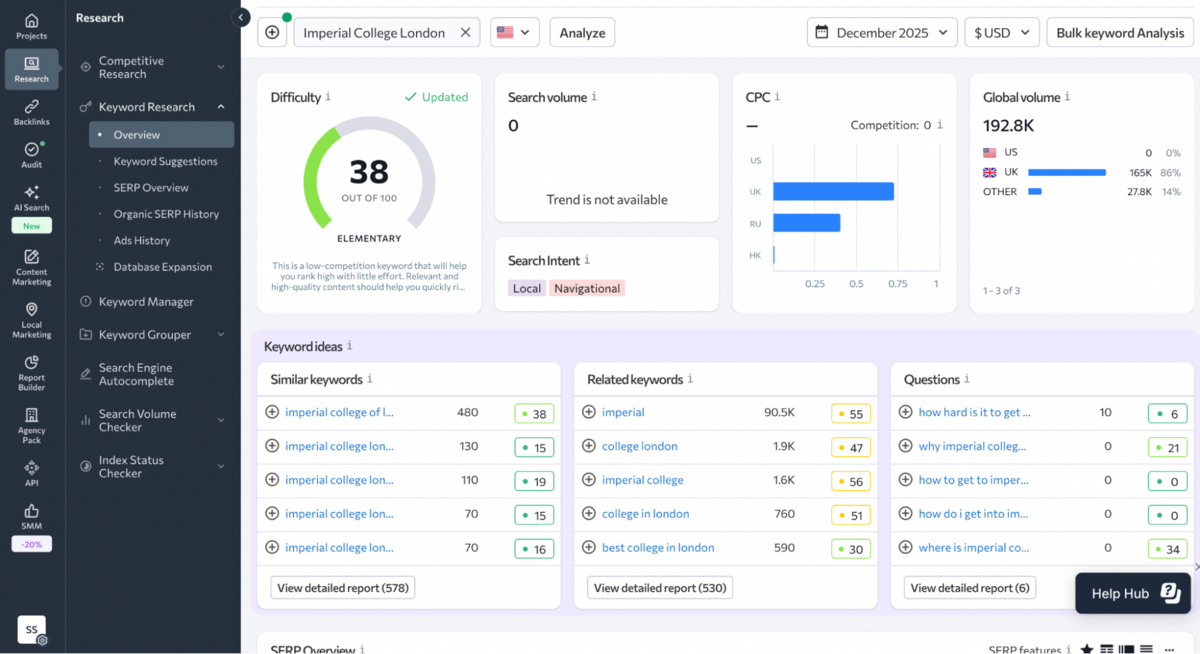Click the Navigational intent tag
The width and height of the screenshot is (1200, 654).
click(587, 288)
